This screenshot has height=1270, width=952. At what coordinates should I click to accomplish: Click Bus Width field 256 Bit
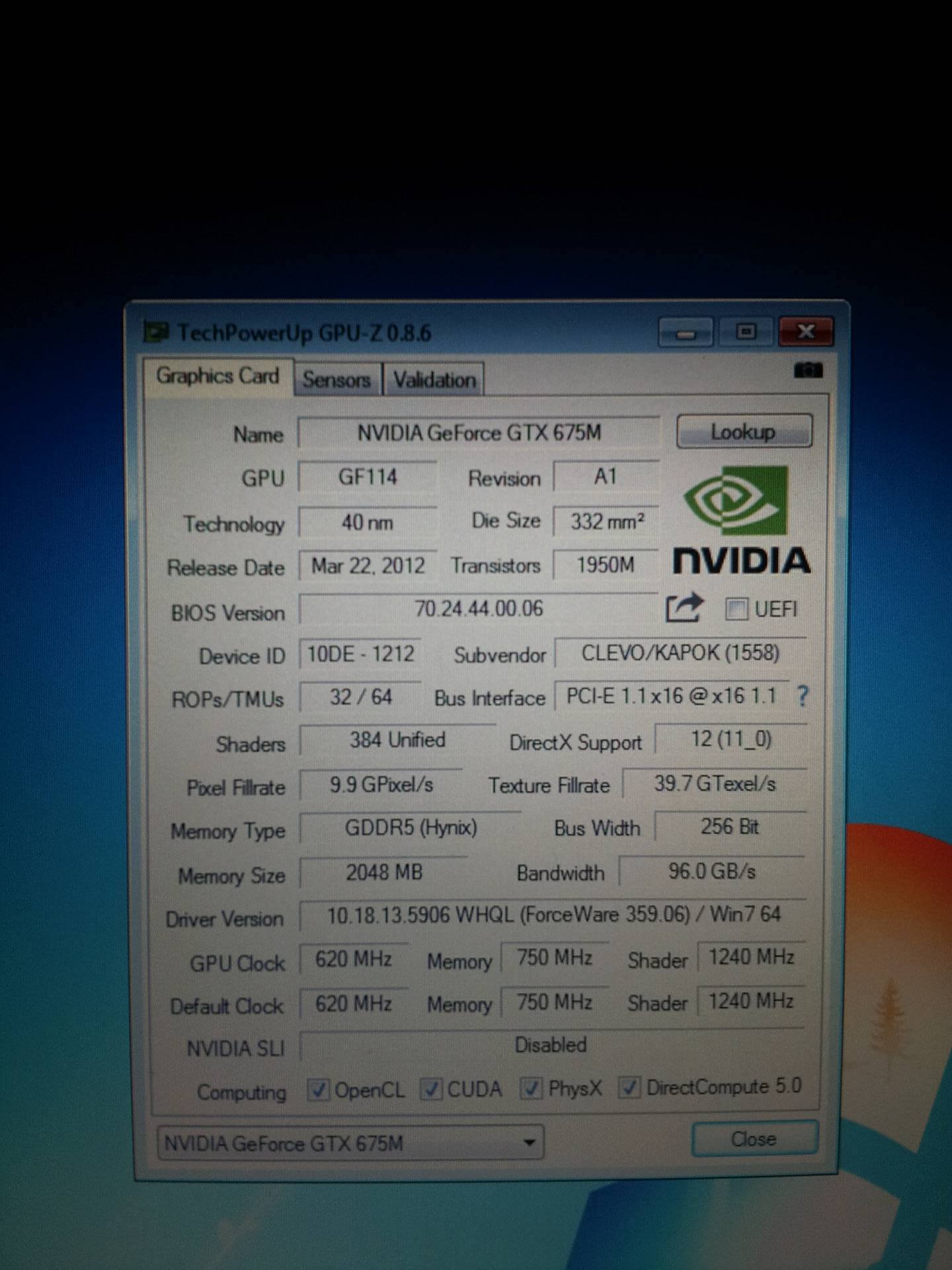(731, 827)
